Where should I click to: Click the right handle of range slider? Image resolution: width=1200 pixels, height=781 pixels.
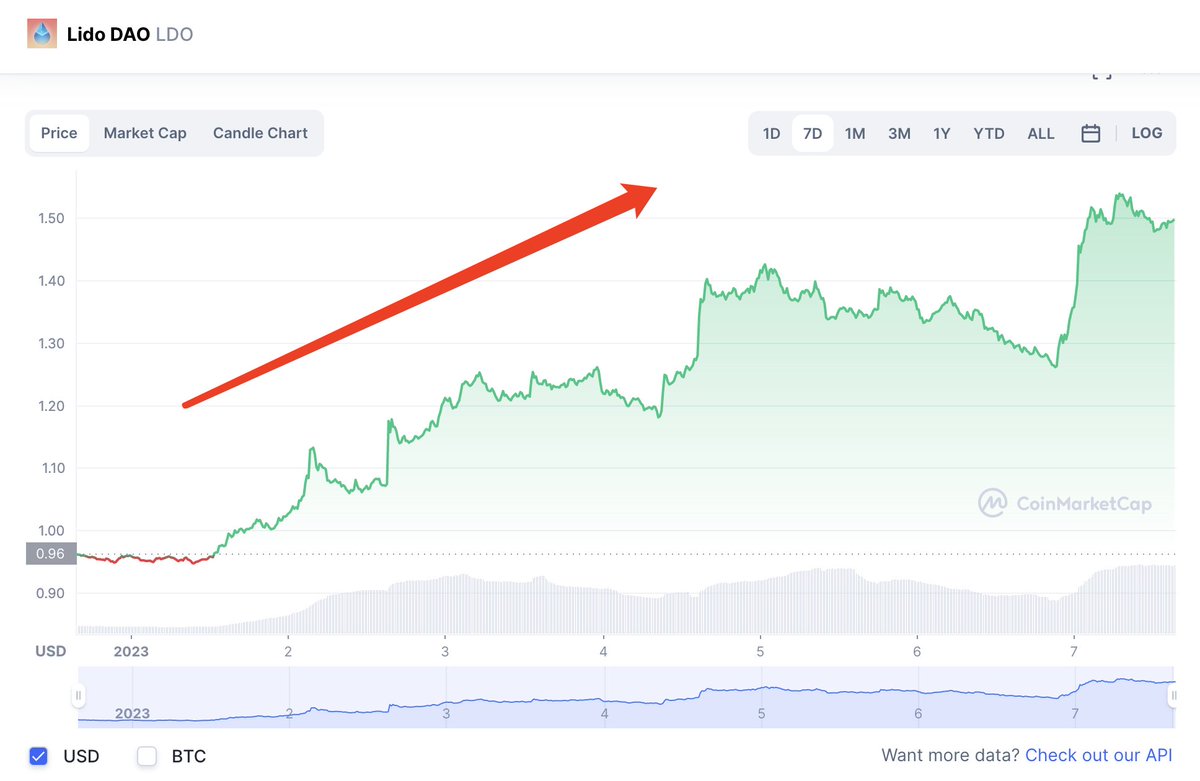[x=1174, y=695]
